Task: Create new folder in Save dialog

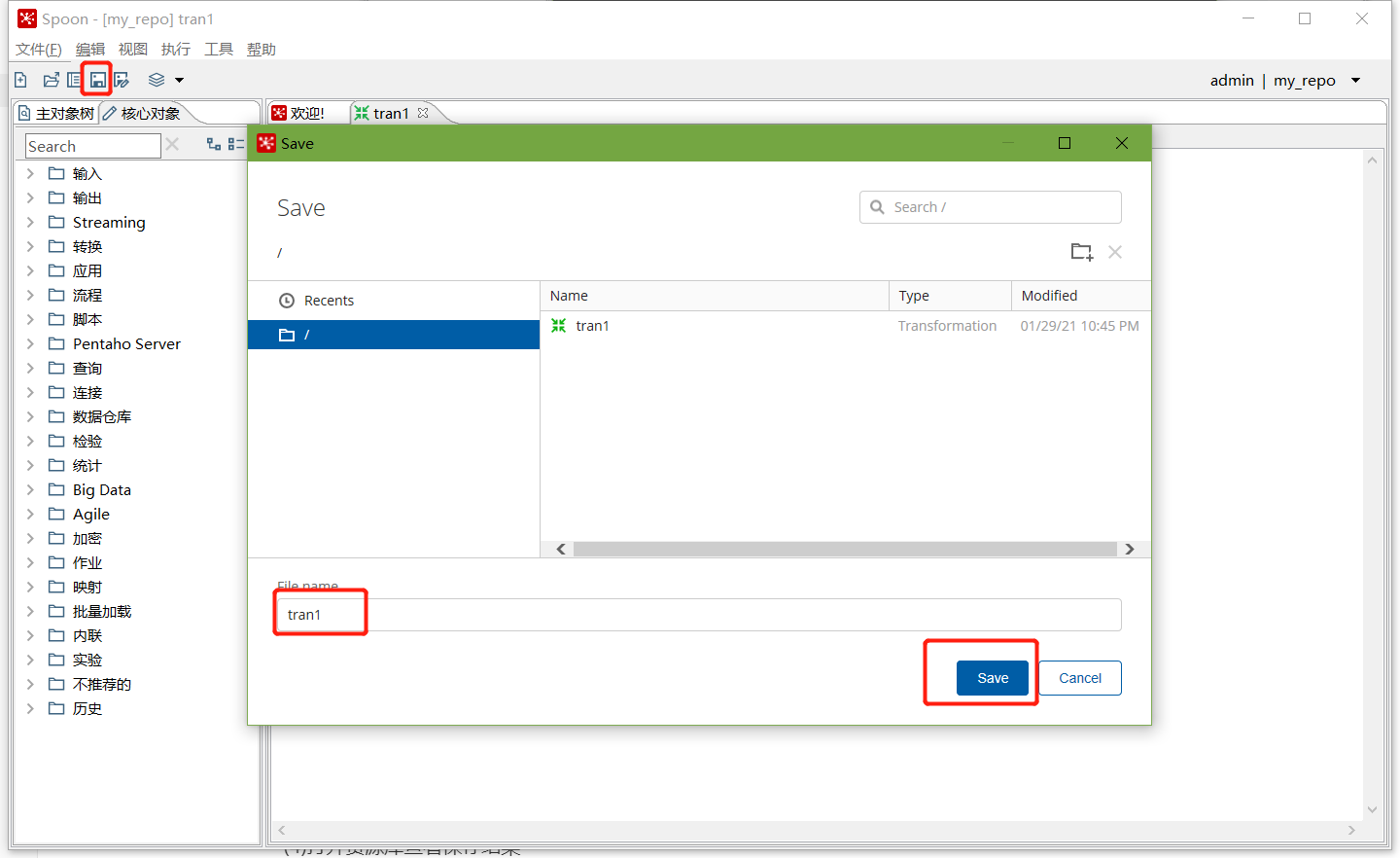Action: pyautogui.click(x=1082, y=252)
